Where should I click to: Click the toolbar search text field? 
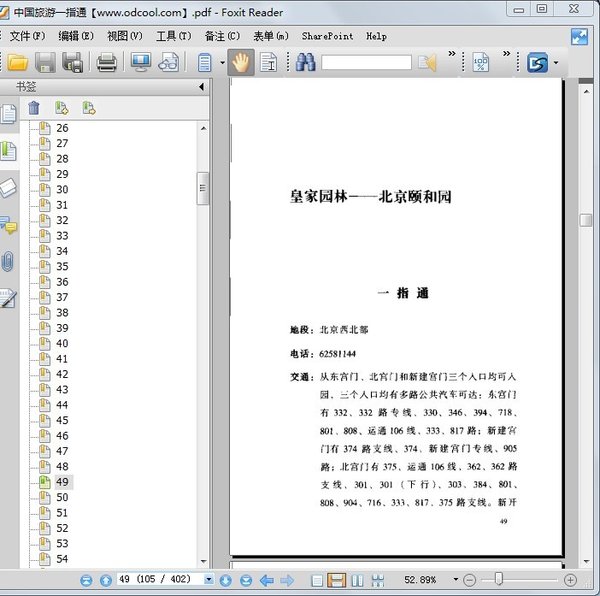366,62
